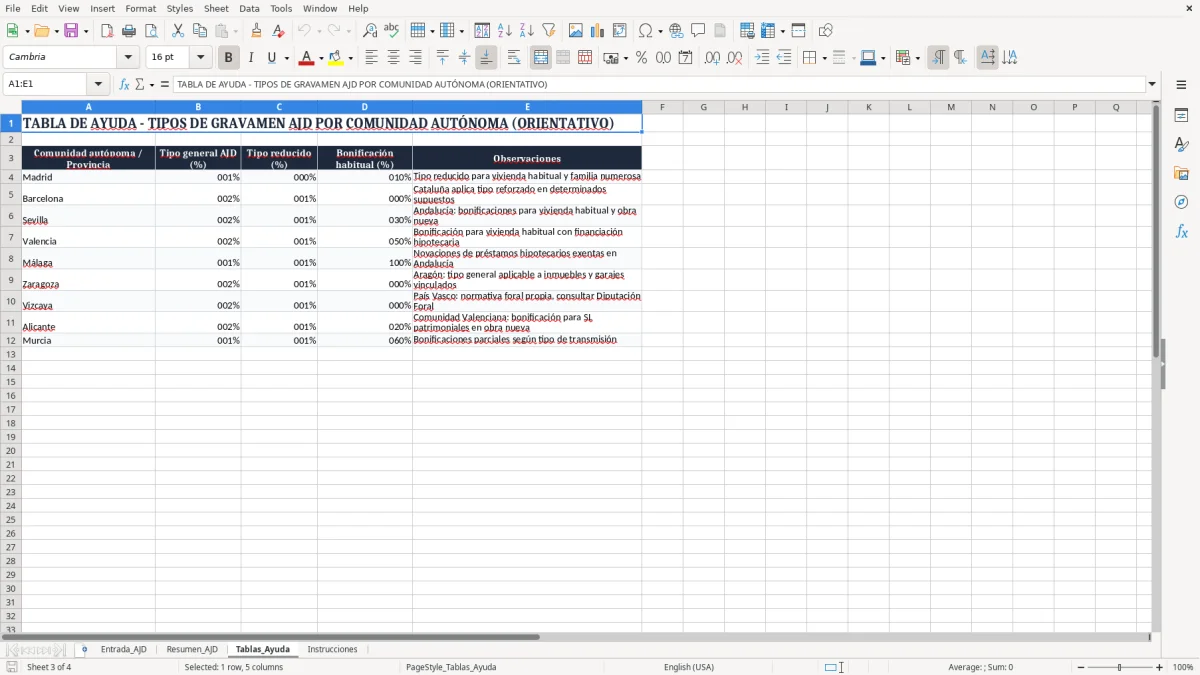Clear direct formatting

278,31
